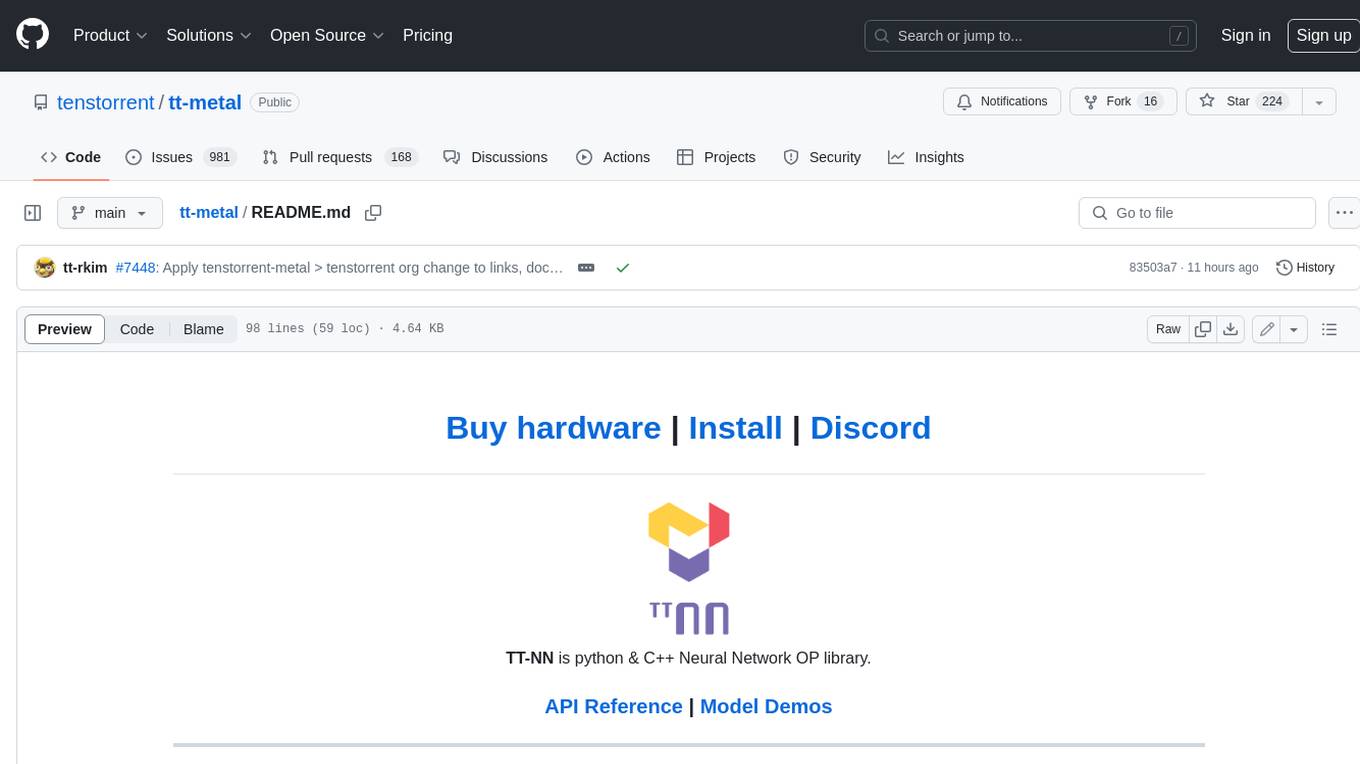Open commit 83503a7
The height and width of the screenshot is (764, 1360).
point(1153,268)
